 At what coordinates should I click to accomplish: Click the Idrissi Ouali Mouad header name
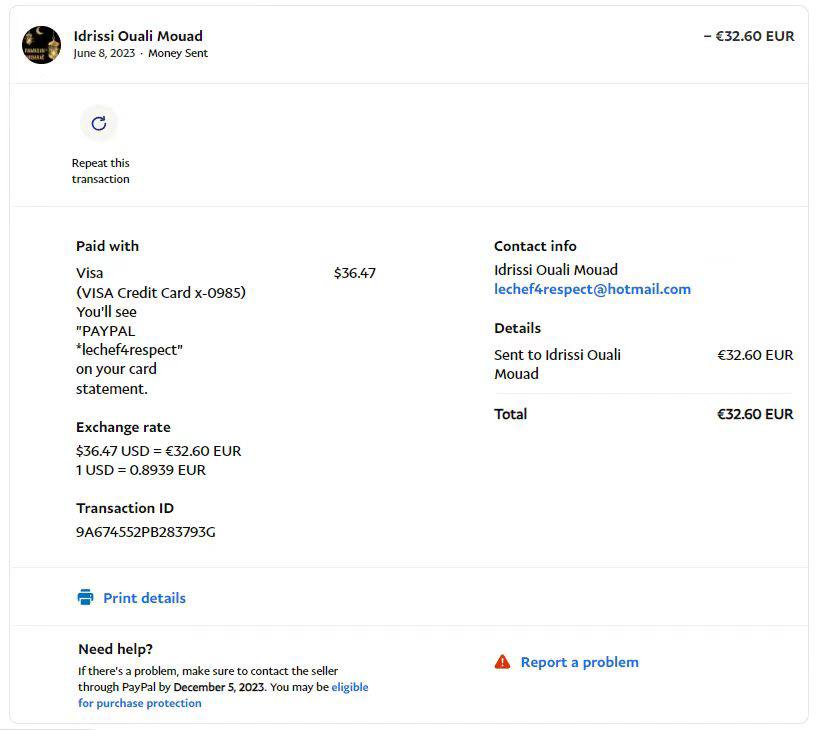pyautogui.click(x=138, y=36)
